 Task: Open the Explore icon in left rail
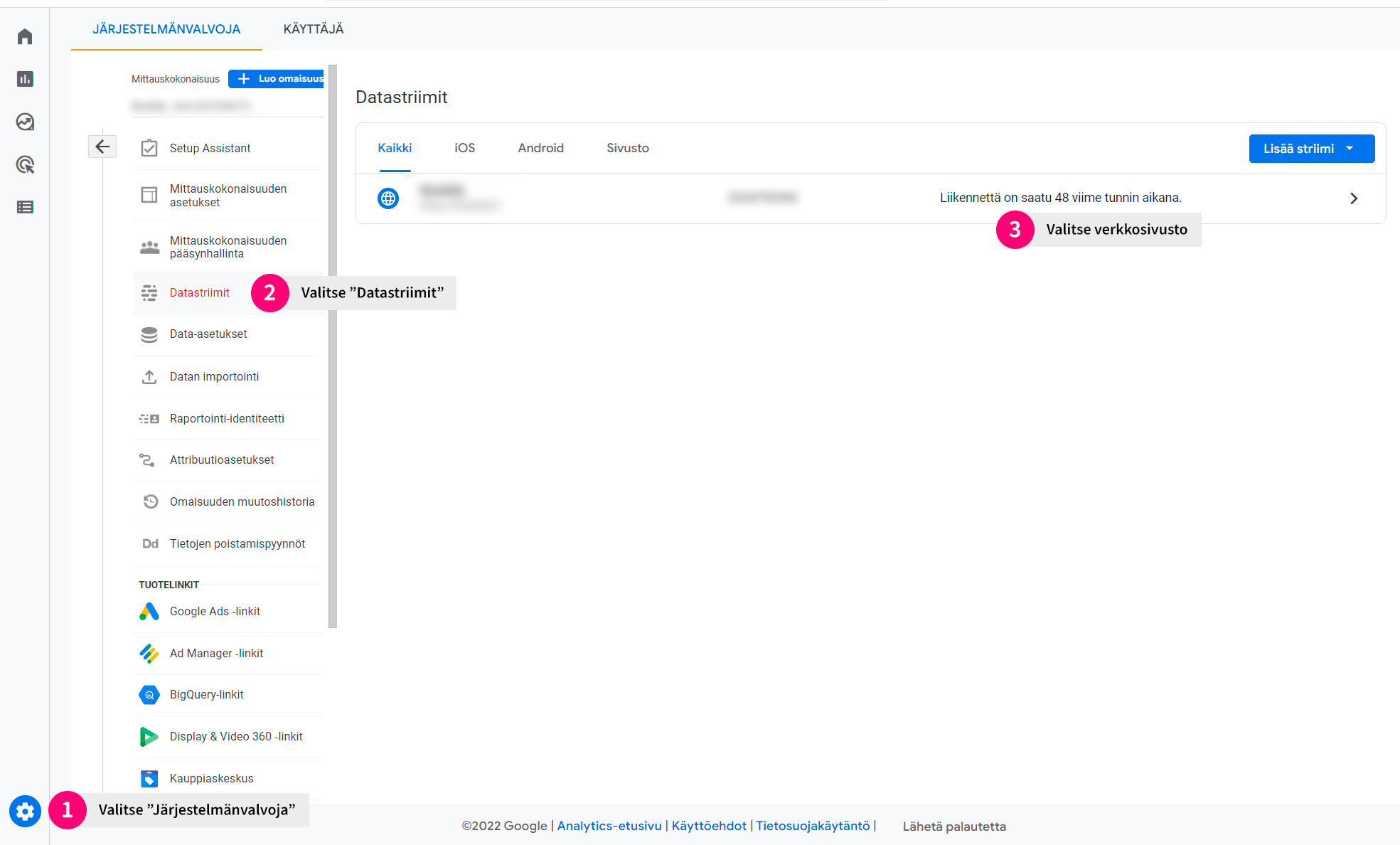point(25,122)
